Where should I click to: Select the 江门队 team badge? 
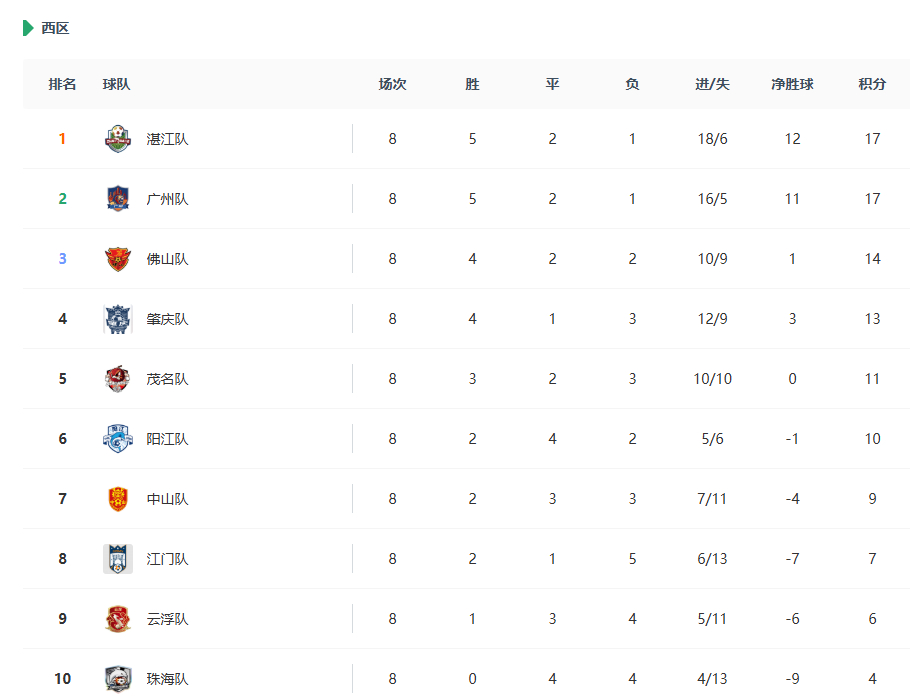(118, 559)
